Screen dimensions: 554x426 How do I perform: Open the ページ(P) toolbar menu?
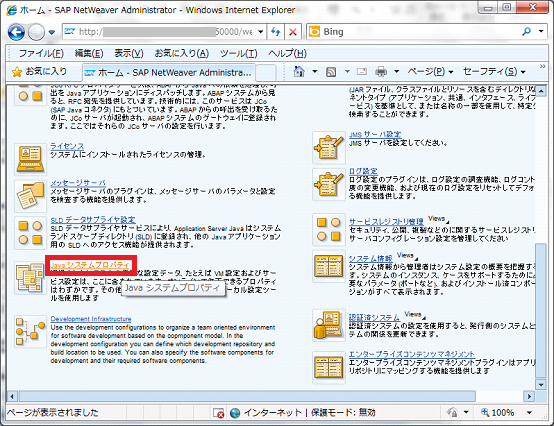(430, 72)
